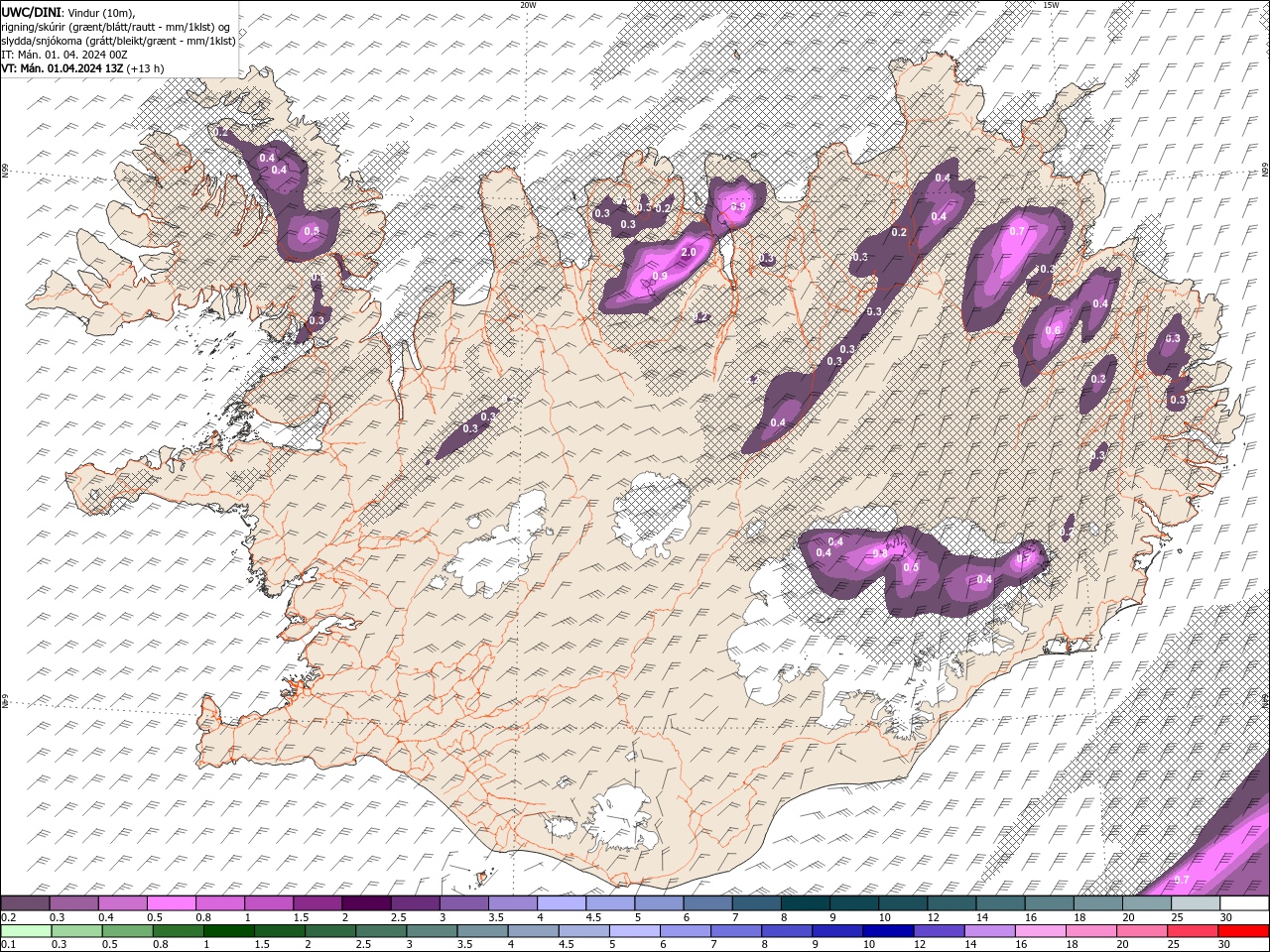Viewport: 1270px width, 952px height.
Task: Pick the lilac 14 swatch in lower legend row
Action: pos(990,931)
